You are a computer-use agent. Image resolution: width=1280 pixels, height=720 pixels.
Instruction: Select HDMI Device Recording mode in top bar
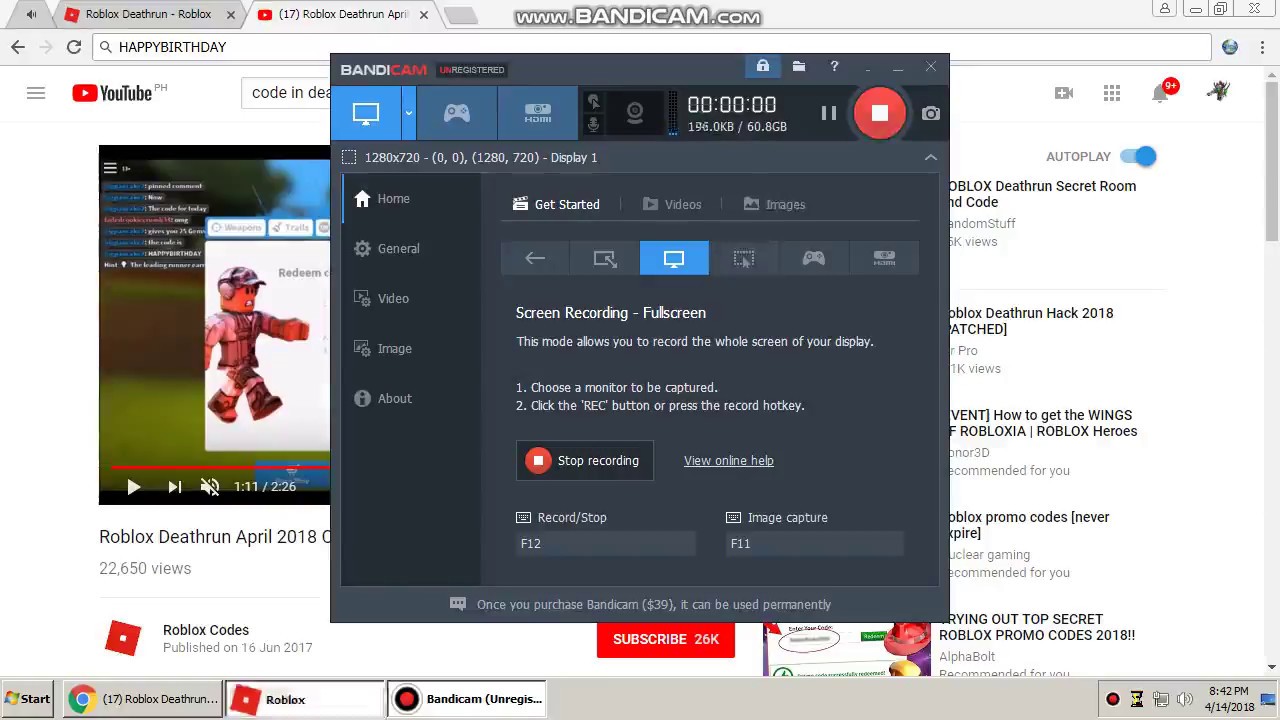pos(538,113)
